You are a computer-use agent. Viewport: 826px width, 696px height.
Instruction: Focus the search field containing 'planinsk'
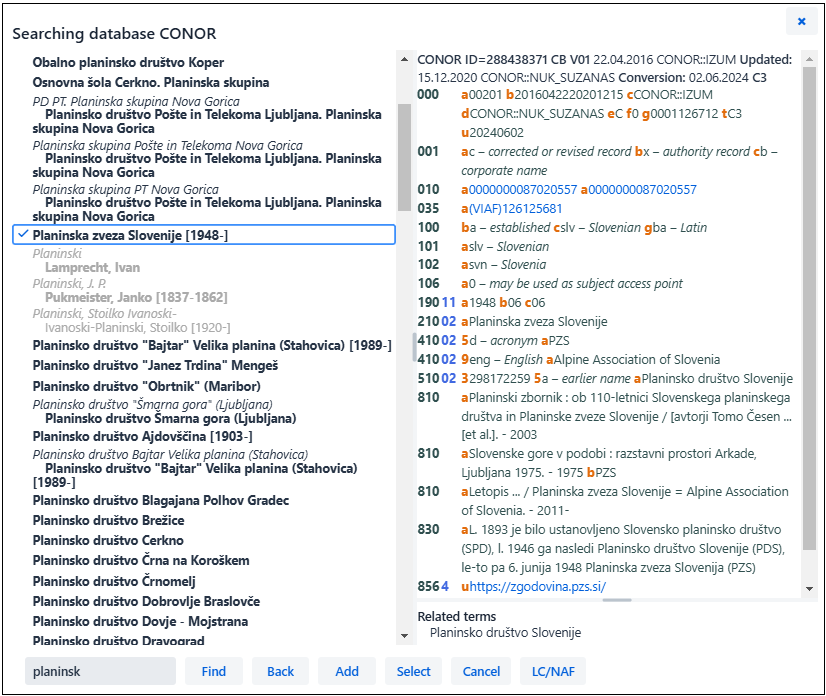coord(100,671)
